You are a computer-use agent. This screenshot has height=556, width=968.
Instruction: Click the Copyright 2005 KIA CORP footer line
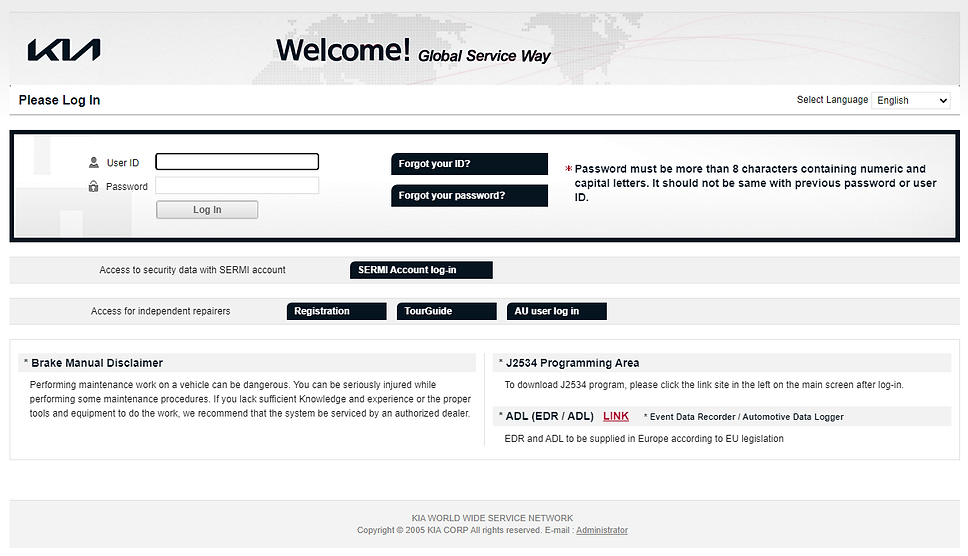[x=492, y=530]
